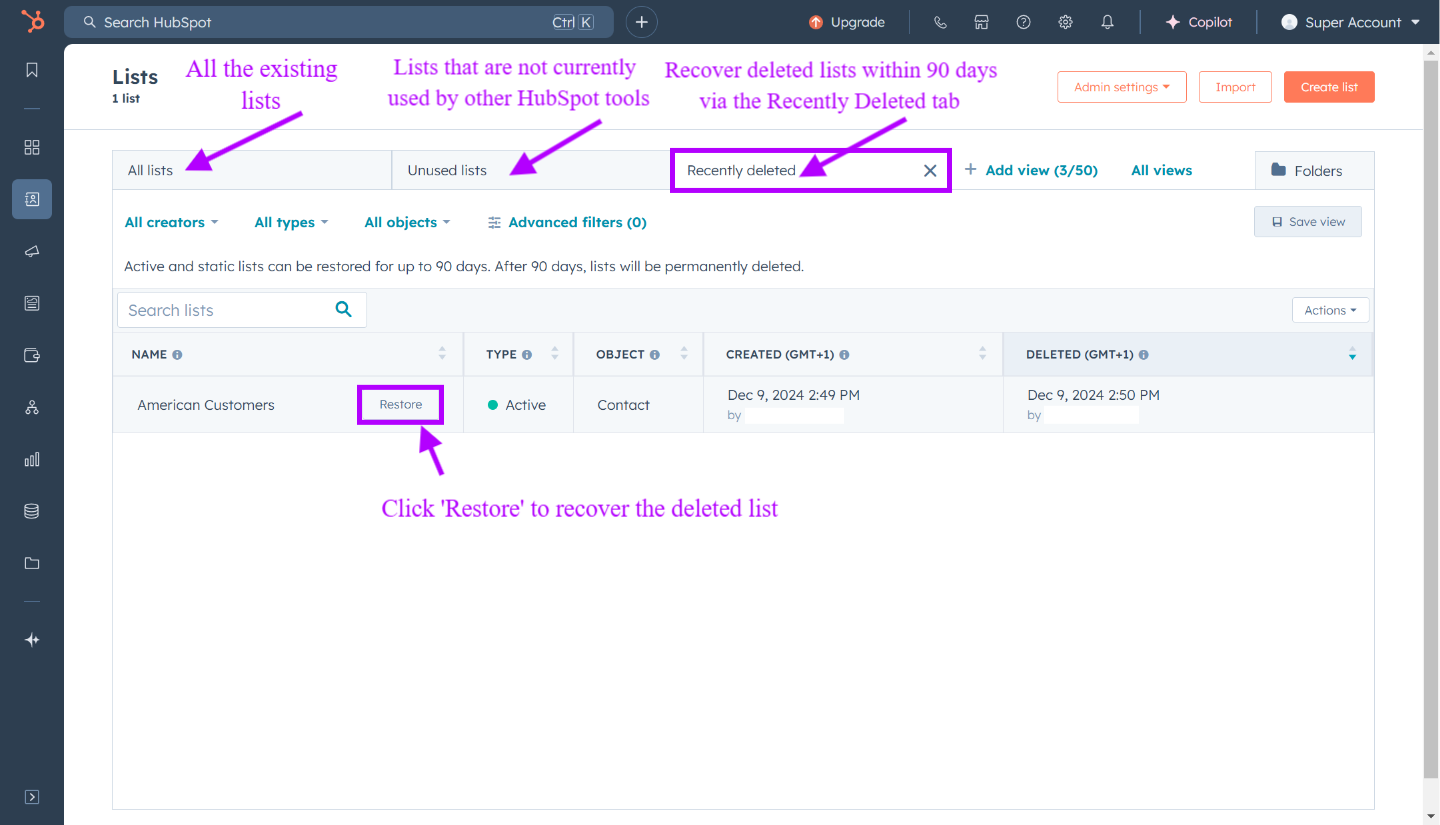This screenshot has width=1440, height=825.
Task: Open the Settings gear icon
Action: point(1065,22)
